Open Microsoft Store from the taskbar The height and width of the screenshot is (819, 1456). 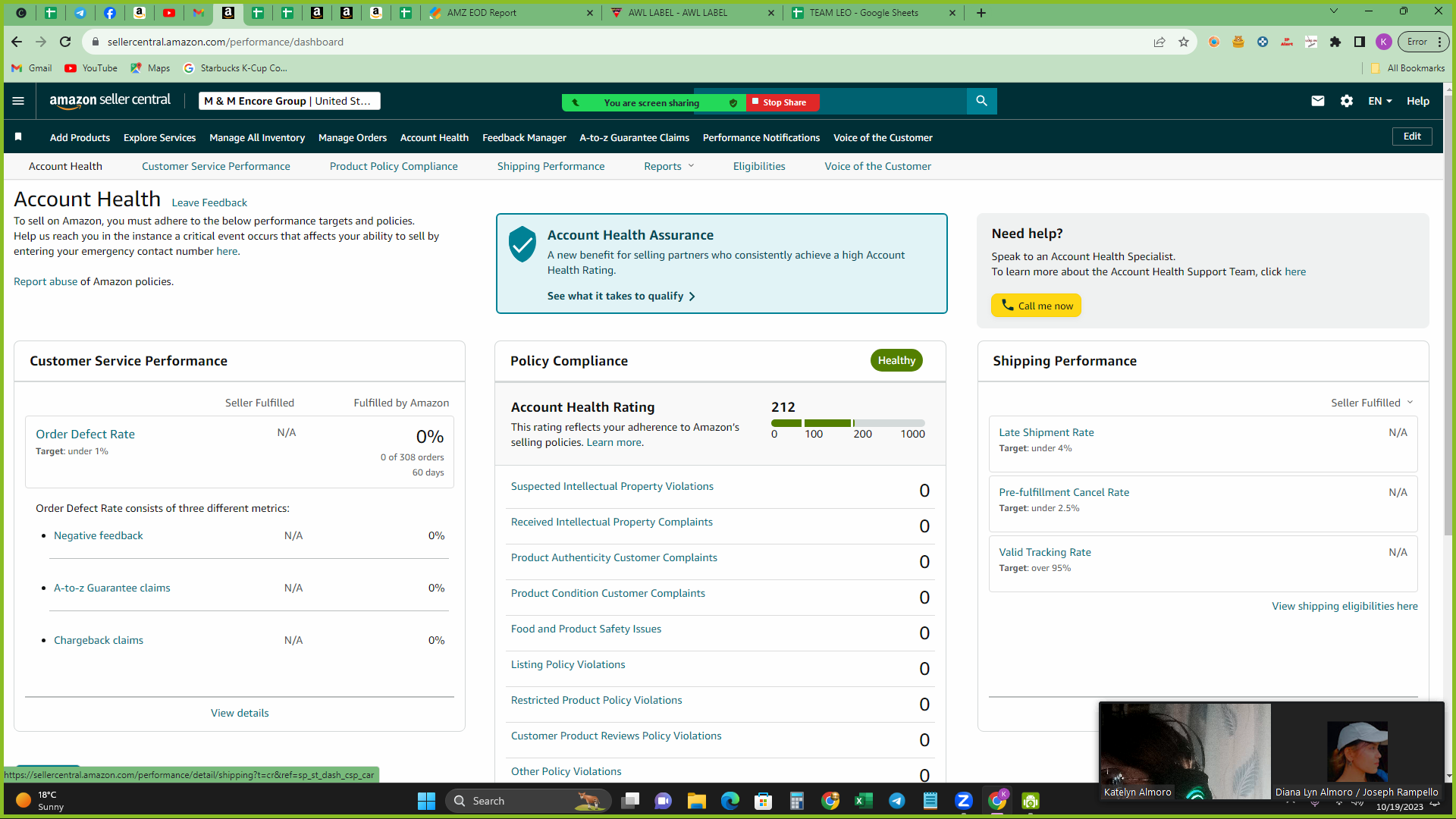pos(763,801)
